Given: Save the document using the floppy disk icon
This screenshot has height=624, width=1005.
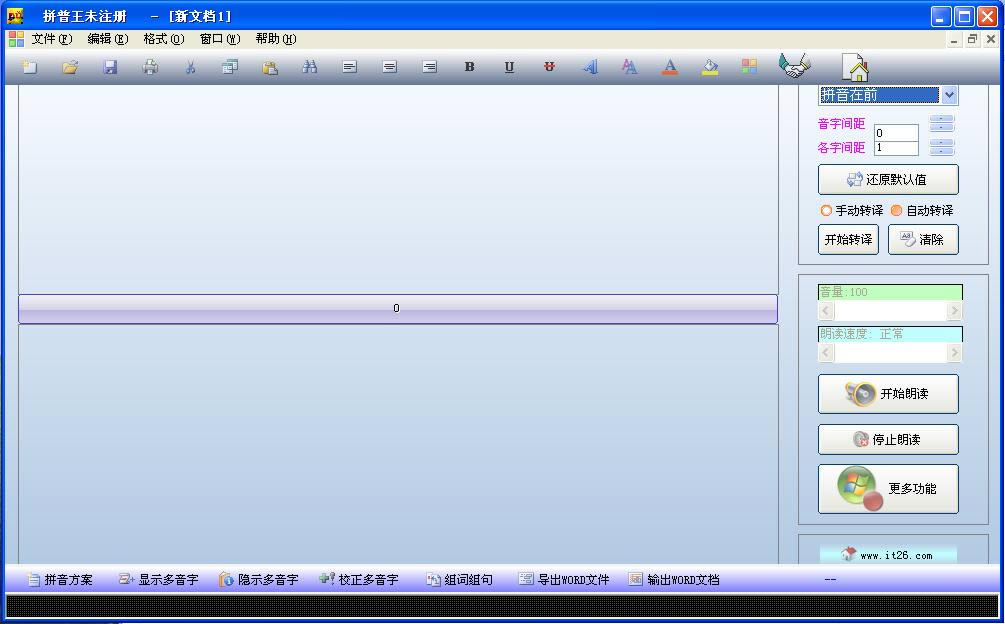Looking at the screenshot, I should click(110, 67).
